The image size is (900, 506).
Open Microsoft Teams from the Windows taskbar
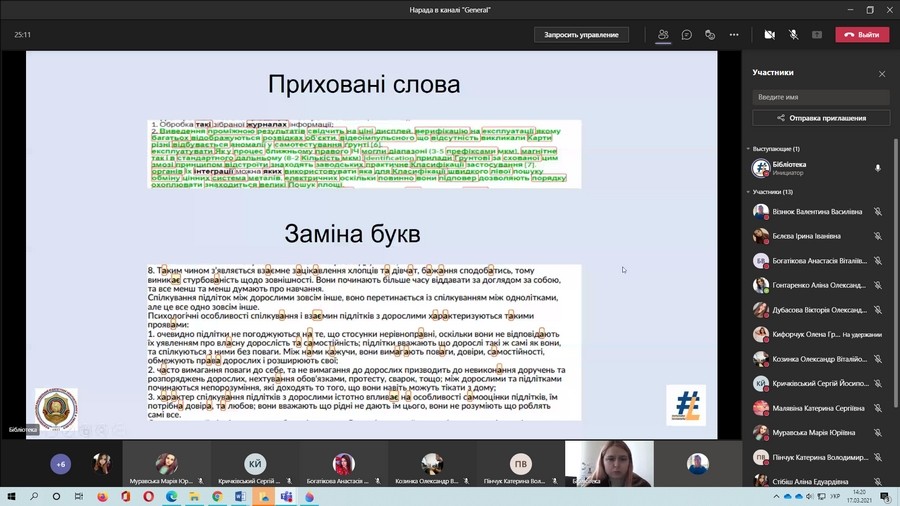coord(286,496)
